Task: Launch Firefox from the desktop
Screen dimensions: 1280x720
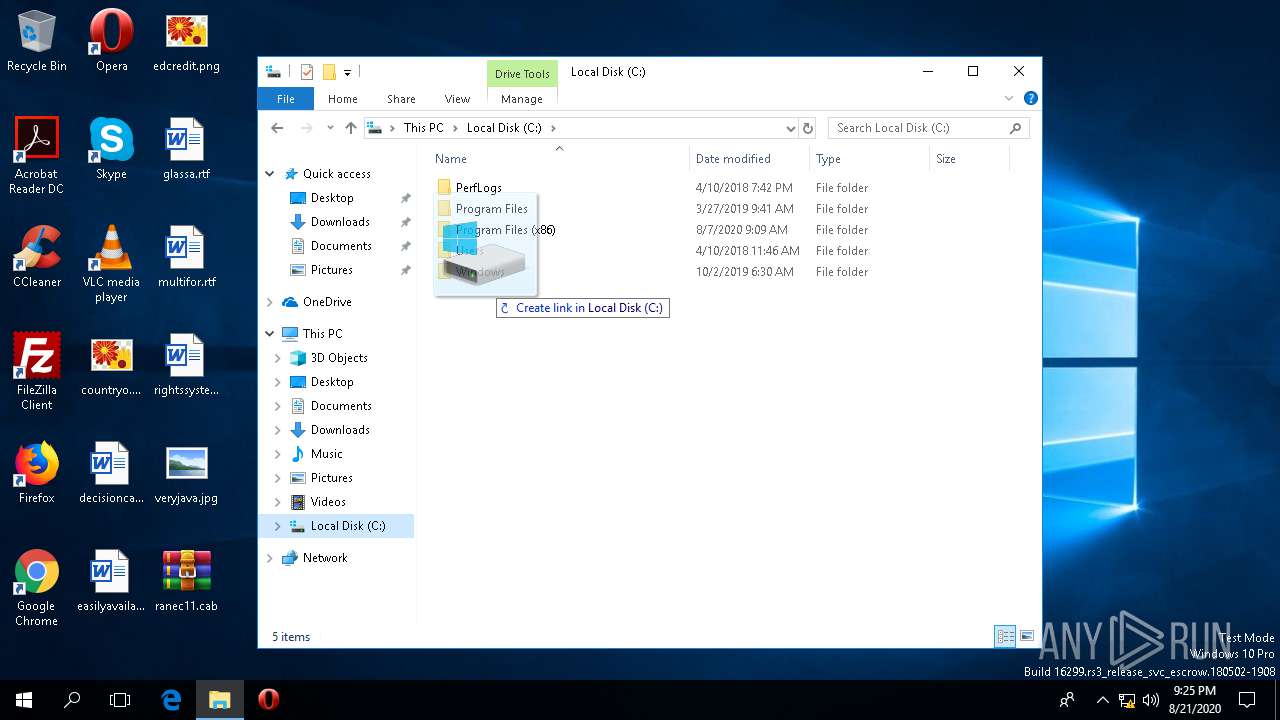Action: (37, 473)
